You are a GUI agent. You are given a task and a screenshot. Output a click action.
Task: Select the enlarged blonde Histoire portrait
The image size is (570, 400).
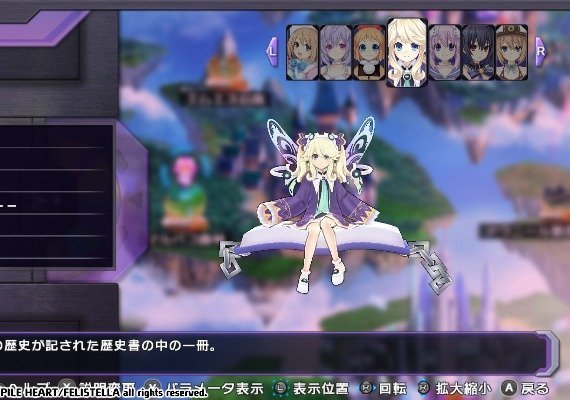pyautogui.click(x=407, y=53)
